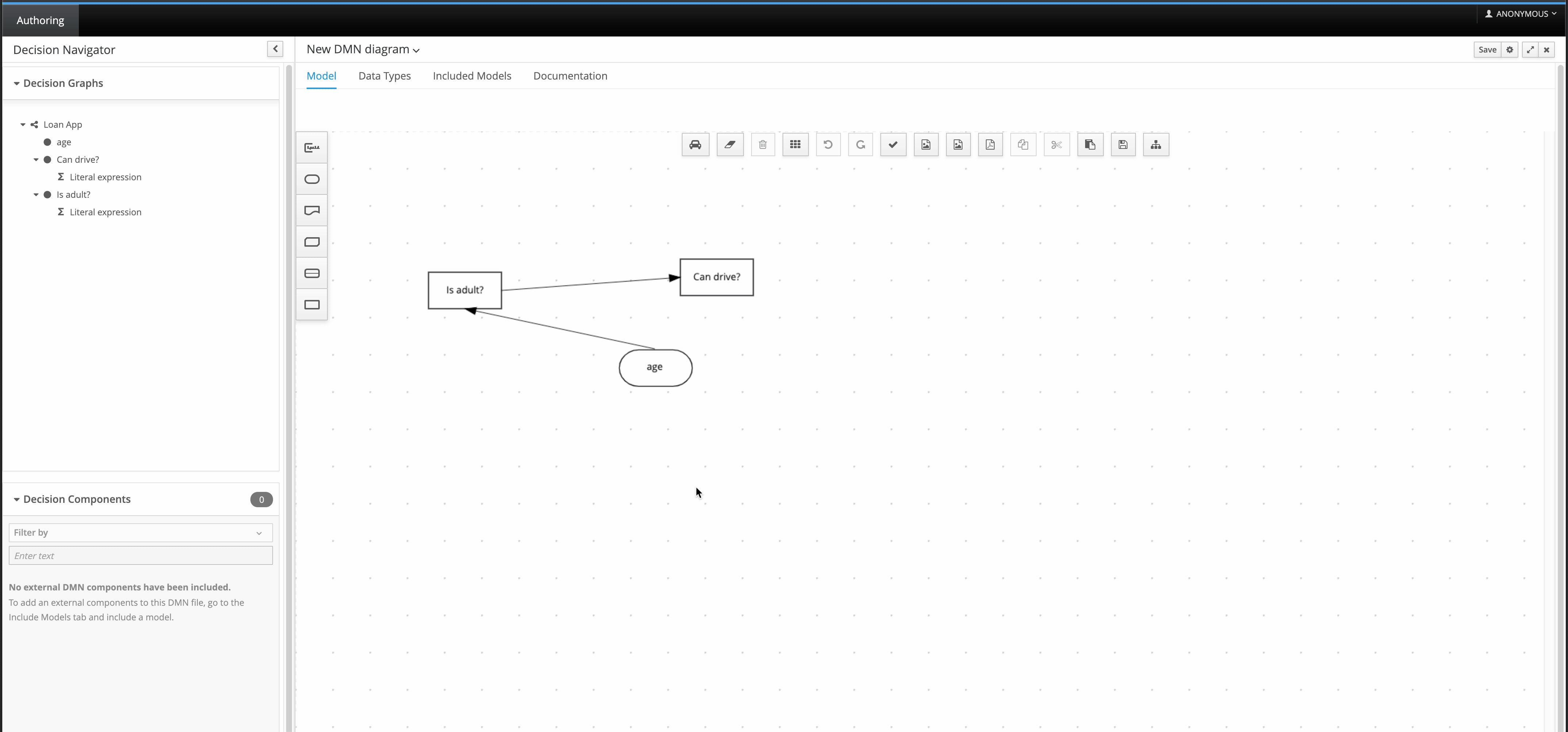The width and height of the screenshot is (1568, 732).
Task: Open the Filter by dropdown
Action: pos(141,533)
